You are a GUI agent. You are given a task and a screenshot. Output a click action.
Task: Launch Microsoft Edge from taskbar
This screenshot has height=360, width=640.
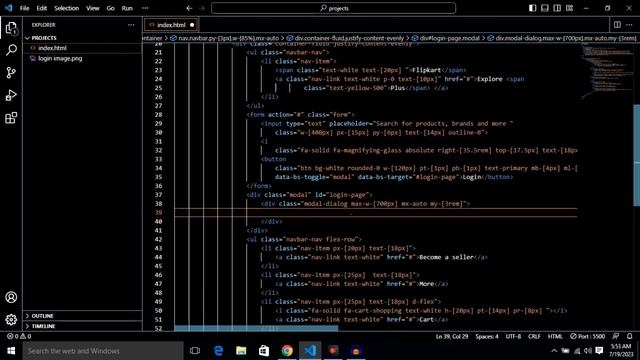tap(218, 351)
